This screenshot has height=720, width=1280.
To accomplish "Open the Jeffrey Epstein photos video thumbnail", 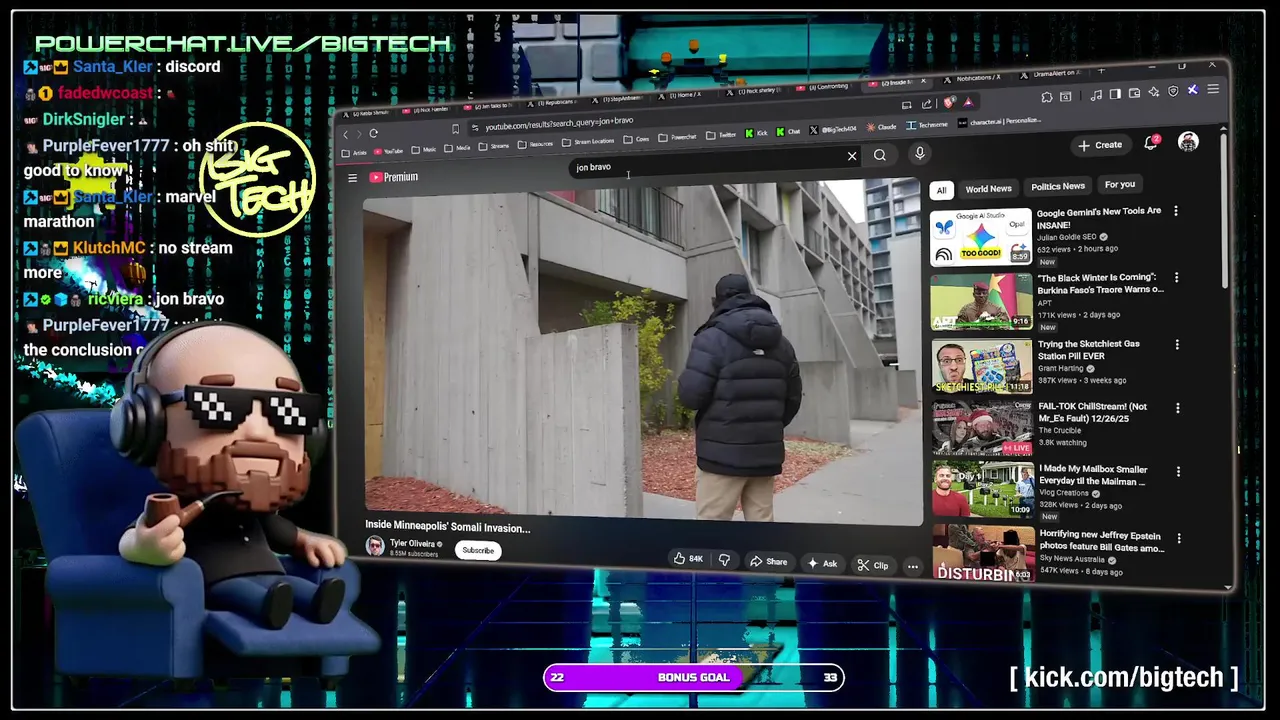I will [984, 552].
